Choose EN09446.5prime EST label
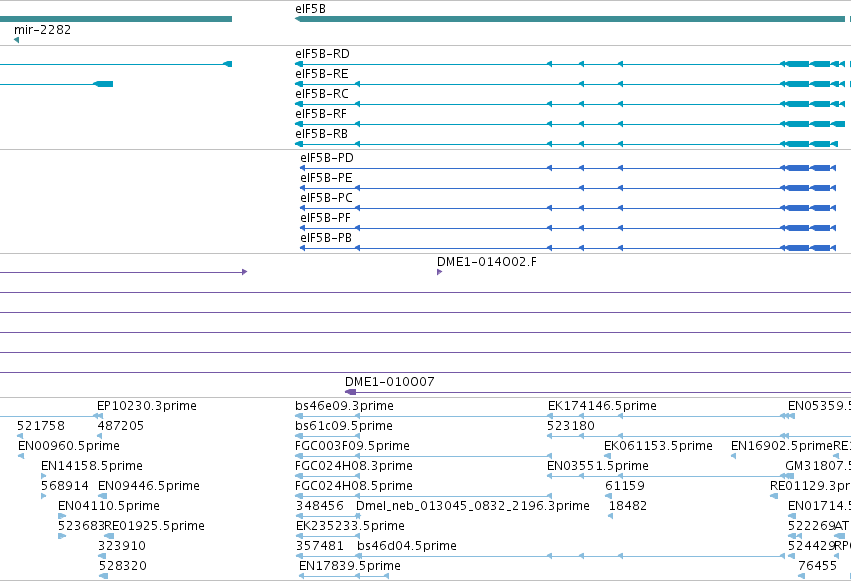This screenshot has height=581, width=851. tap(149, 486)
